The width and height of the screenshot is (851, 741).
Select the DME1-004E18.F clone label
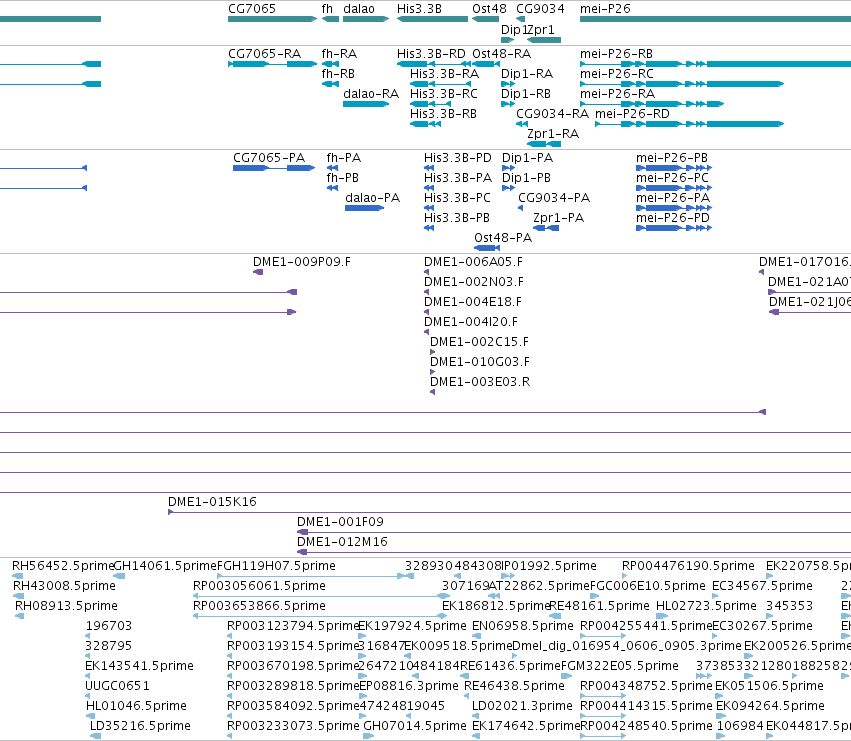472,302
